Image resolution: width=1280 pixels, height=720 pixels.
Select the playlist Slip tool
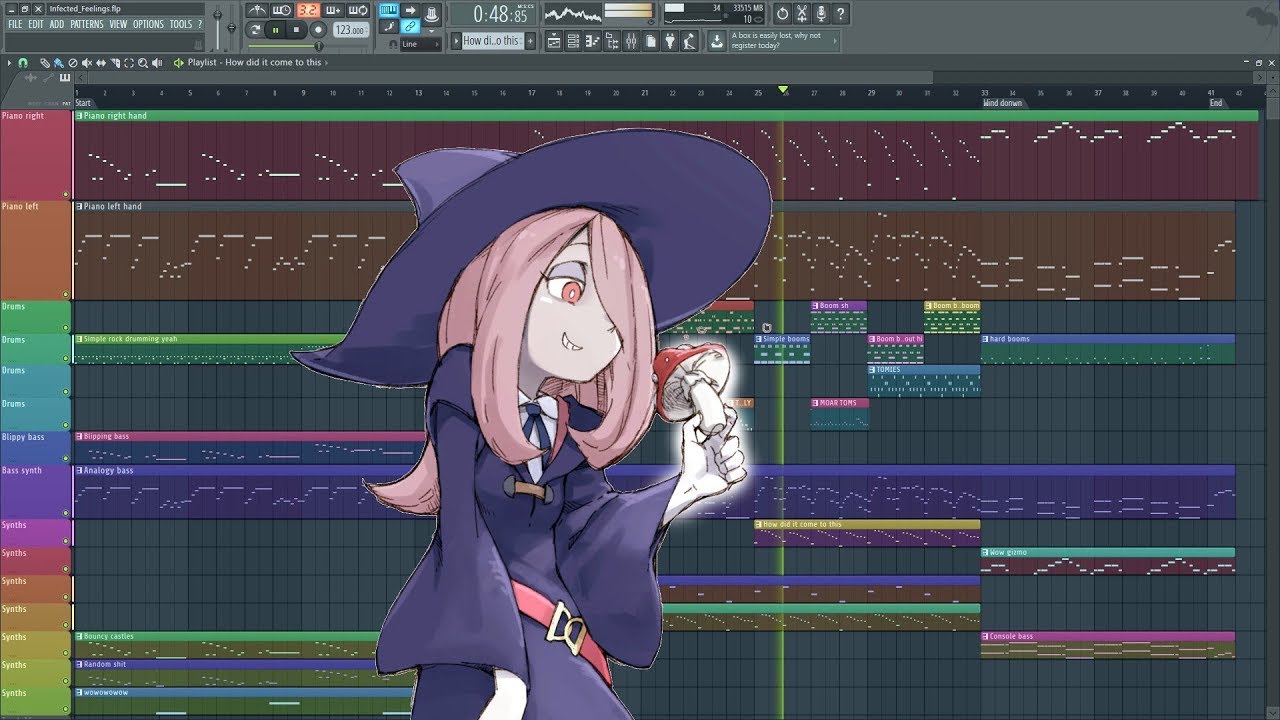[x=101, y=62]
